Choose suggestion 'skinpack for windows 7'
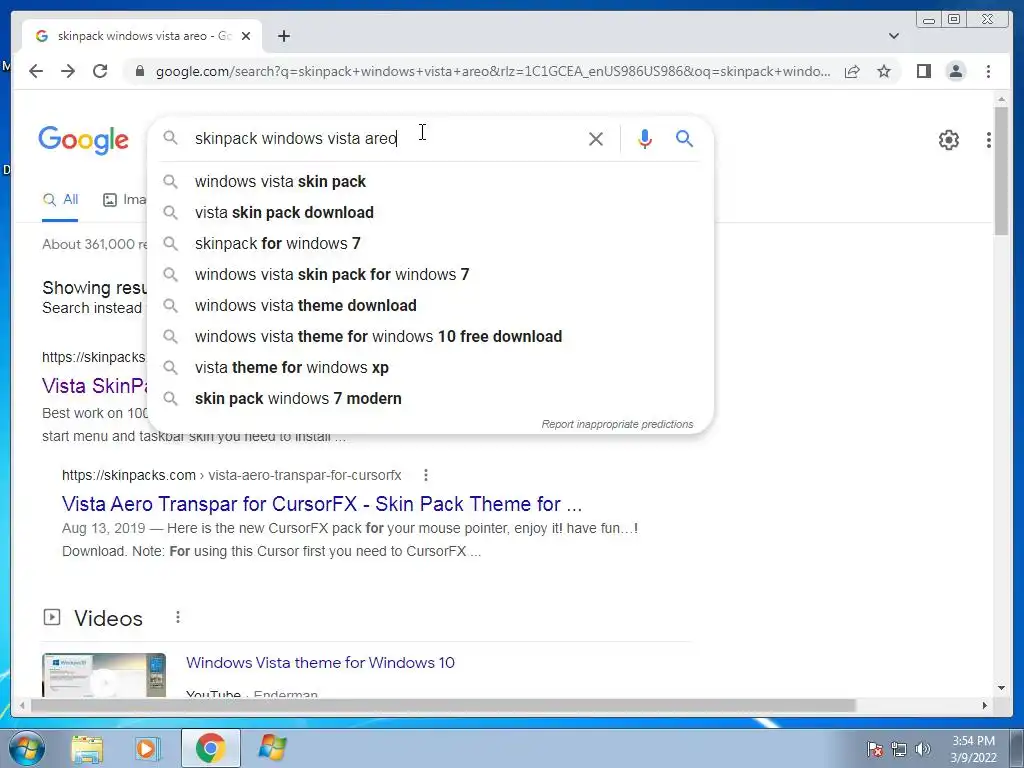Image resolution: width=1024 pixels, height=768 pixels. pos(431,244)
